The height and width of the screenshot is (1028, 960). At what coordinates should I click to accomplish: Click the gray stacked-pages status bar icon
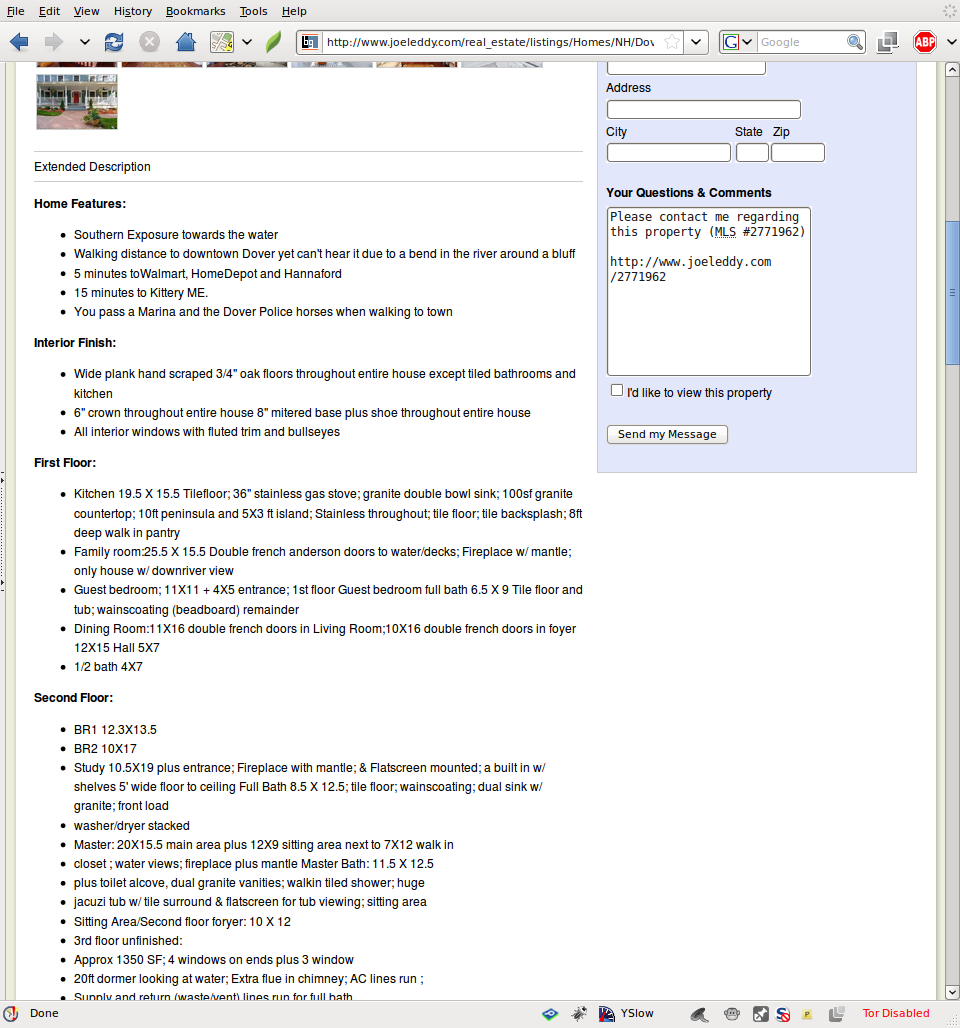coord(836,1014)
